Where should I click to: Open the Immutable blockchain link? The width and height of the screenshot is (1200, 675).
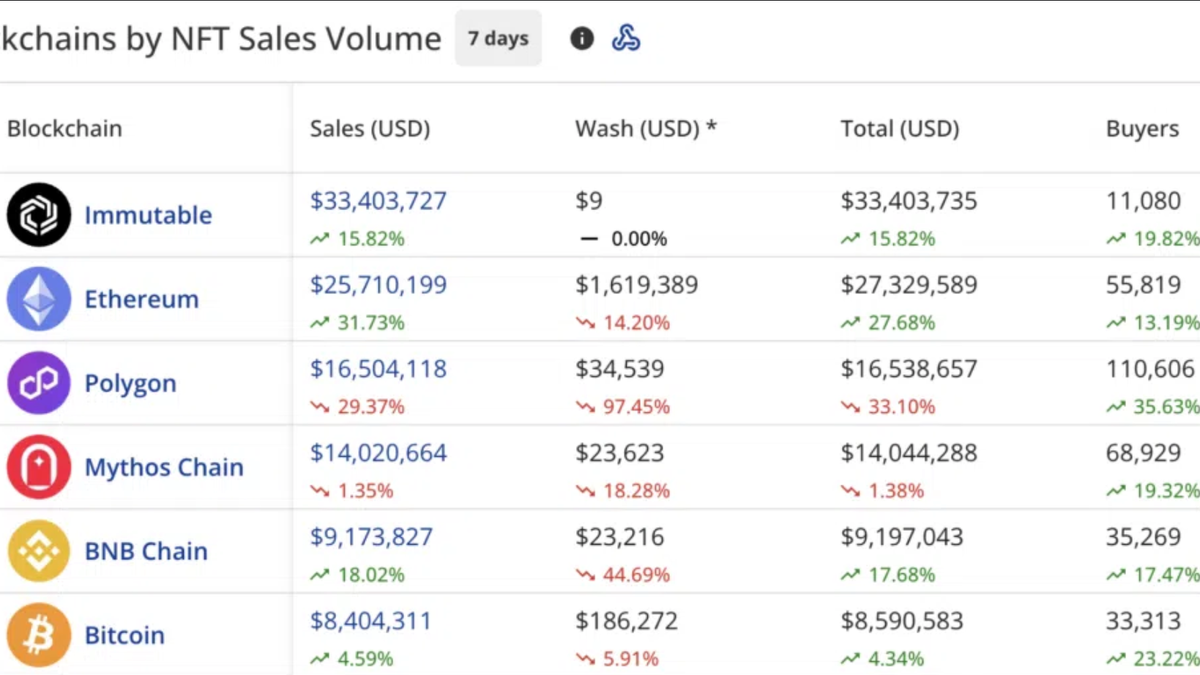pos(148,215)
